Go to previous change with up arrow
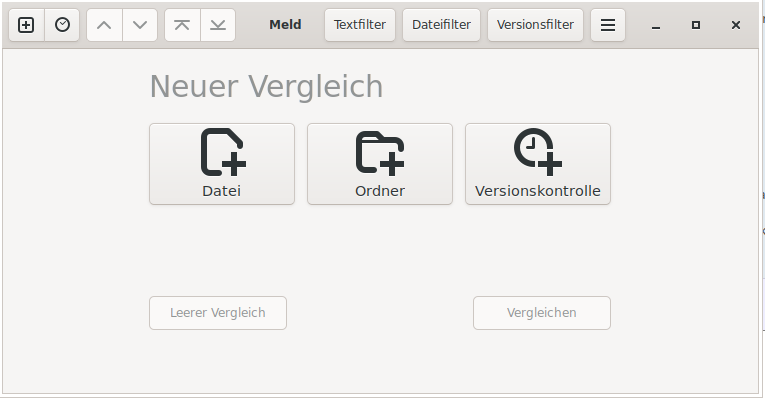Viewport: 765px width, 400px height. pyautogui.click(x=104, y=25)
